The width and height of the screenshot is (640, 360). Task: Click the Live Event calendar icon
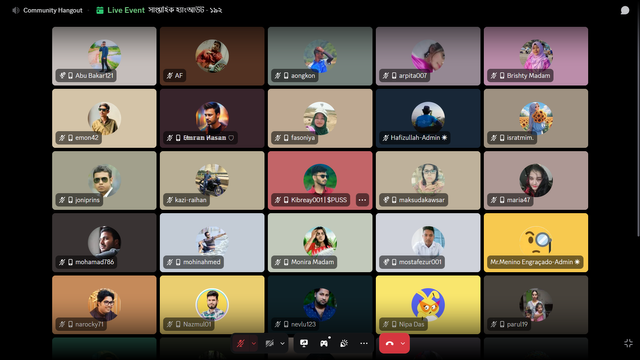(x=100, y=10)
